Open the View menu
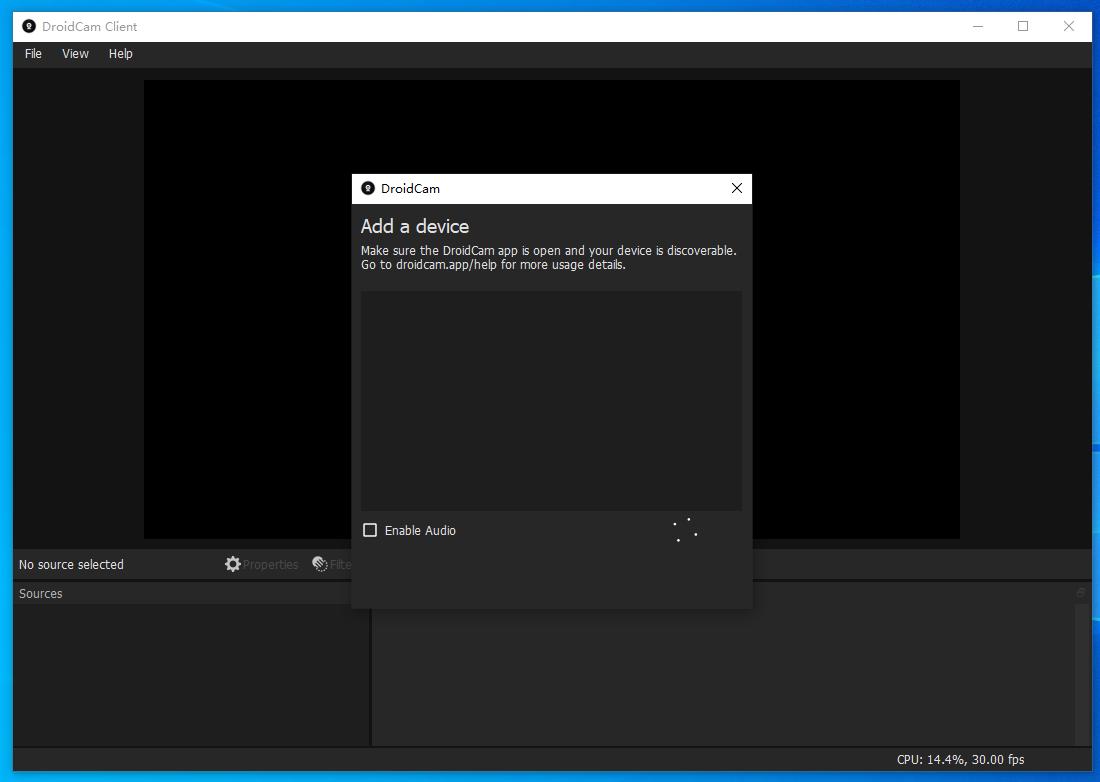The image size is (1100, 782). (75, 54)
